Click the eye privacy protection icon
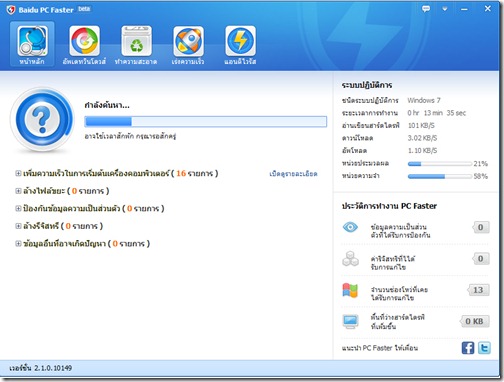This screenshot has height=382, width=504. point(350,227)
